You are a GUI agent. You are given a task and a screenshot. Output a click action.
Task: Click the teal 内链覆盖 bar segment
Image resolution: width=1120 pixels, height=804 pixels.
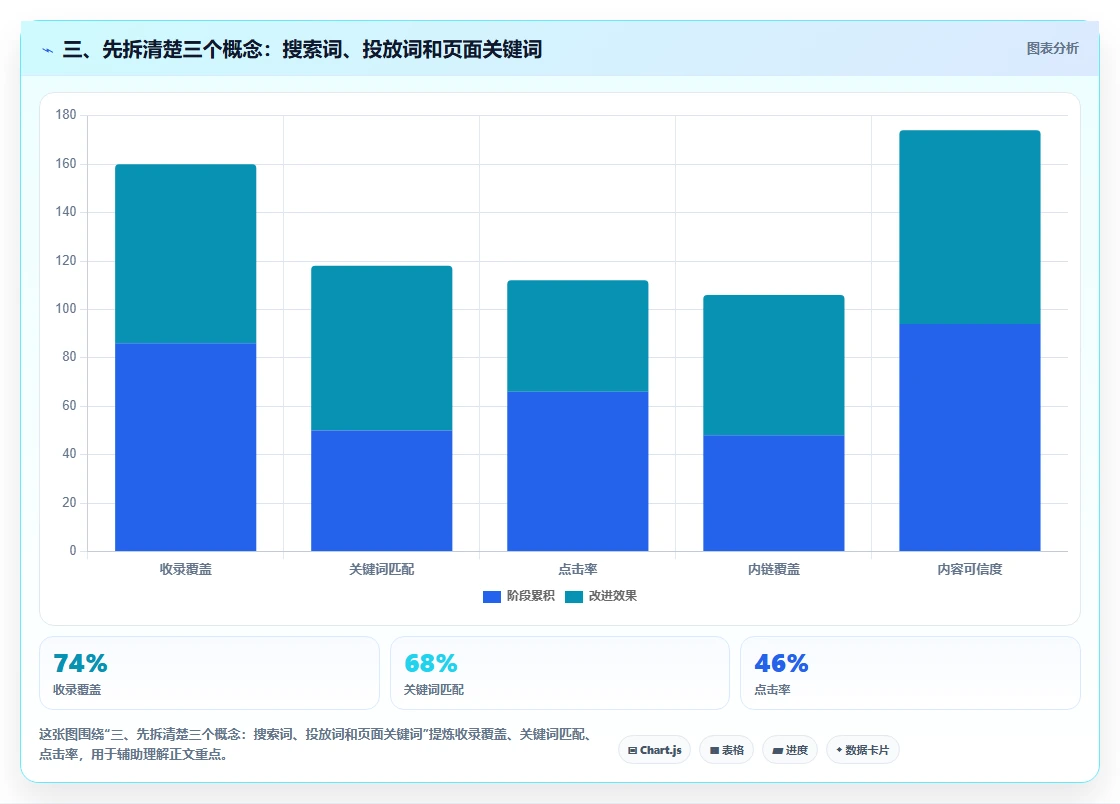[774, 365]
